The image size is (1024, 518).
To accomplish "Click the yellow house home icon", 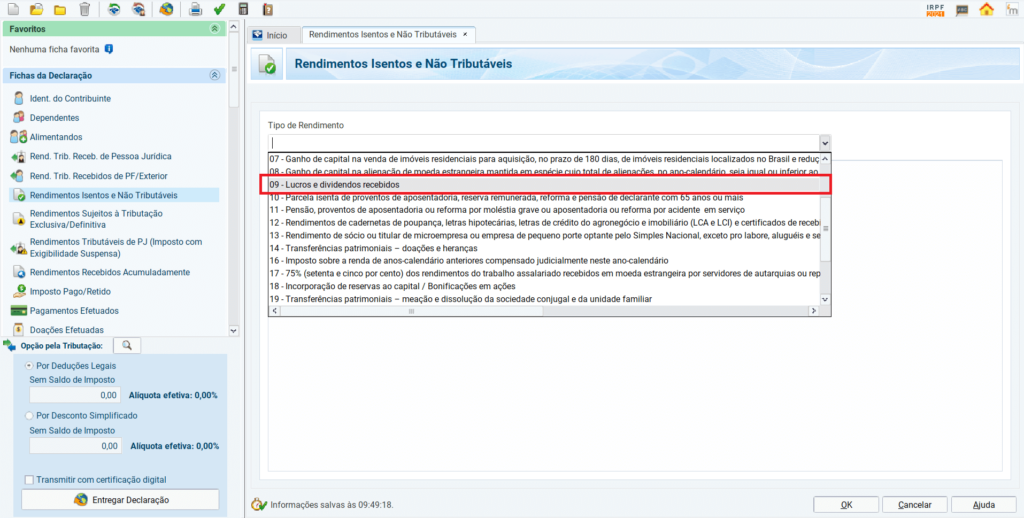I will pos(986,9).
